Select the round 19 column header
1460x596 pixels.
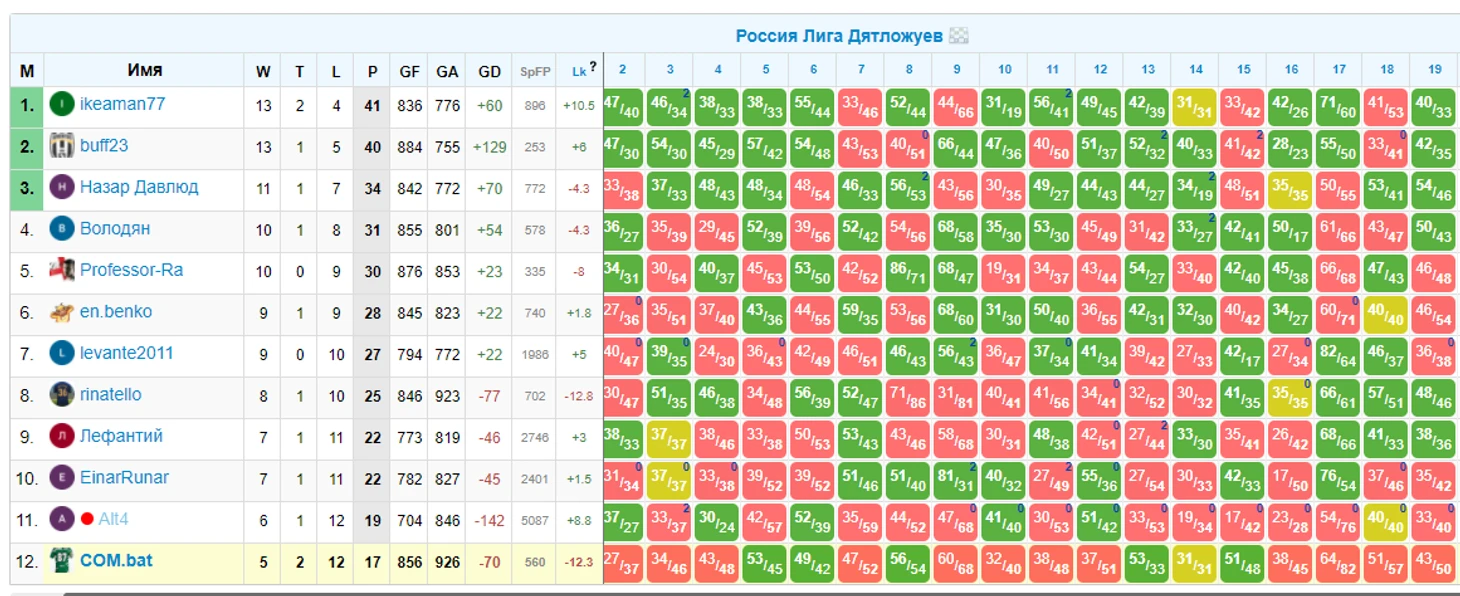[1434, 70]
